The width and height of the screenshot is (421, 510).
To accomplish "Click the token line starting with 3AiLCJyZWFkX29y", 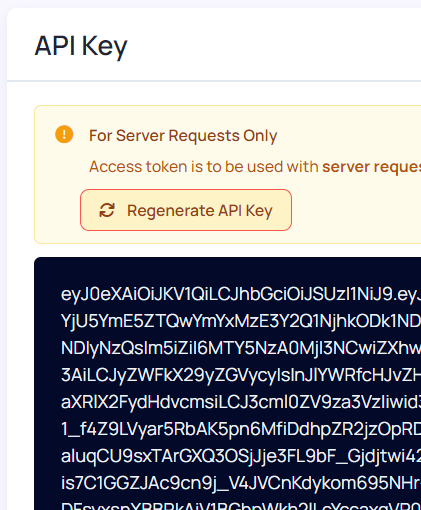I will 241,375.
